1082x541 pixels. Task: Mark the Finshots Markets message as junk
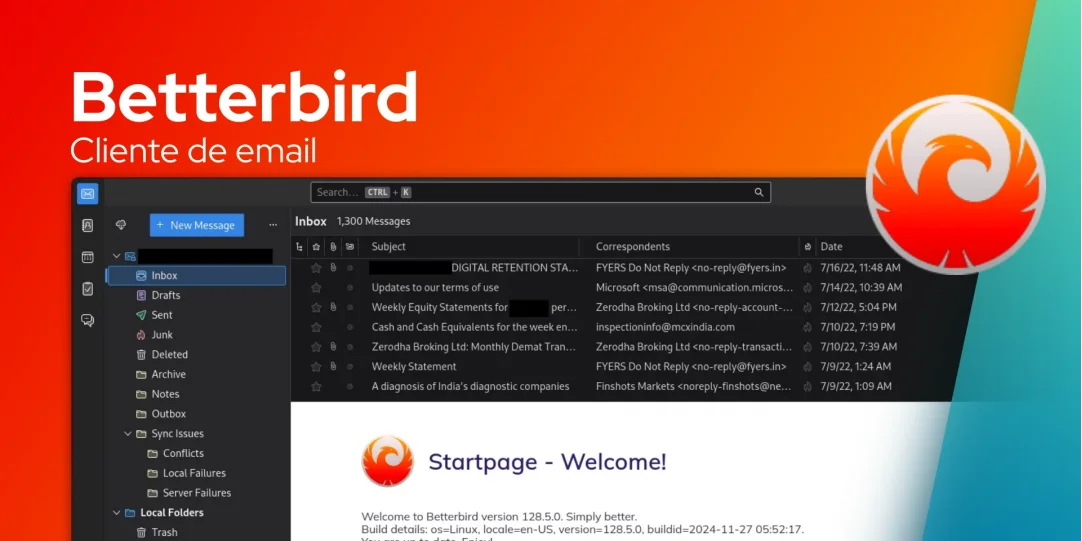pyautogui.click(x=807, y=386)
